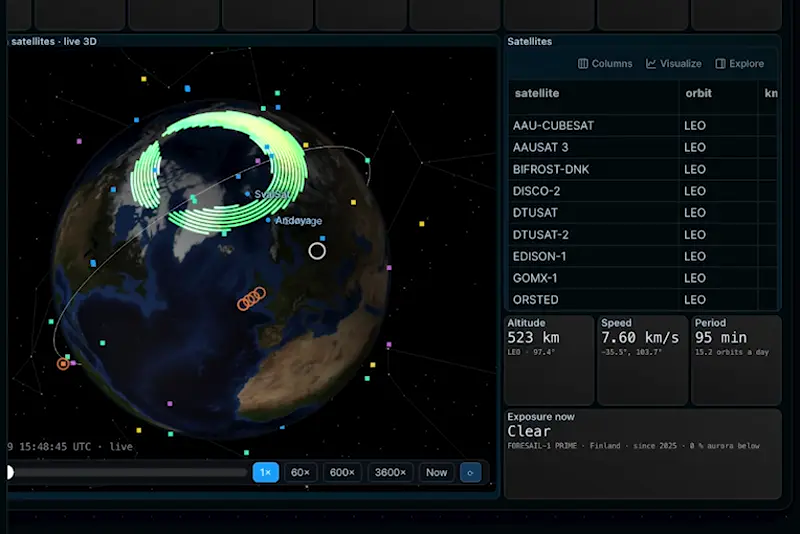Click the Satellites table panel title
Screen dimensions: 800x534
tap(530, 42)
